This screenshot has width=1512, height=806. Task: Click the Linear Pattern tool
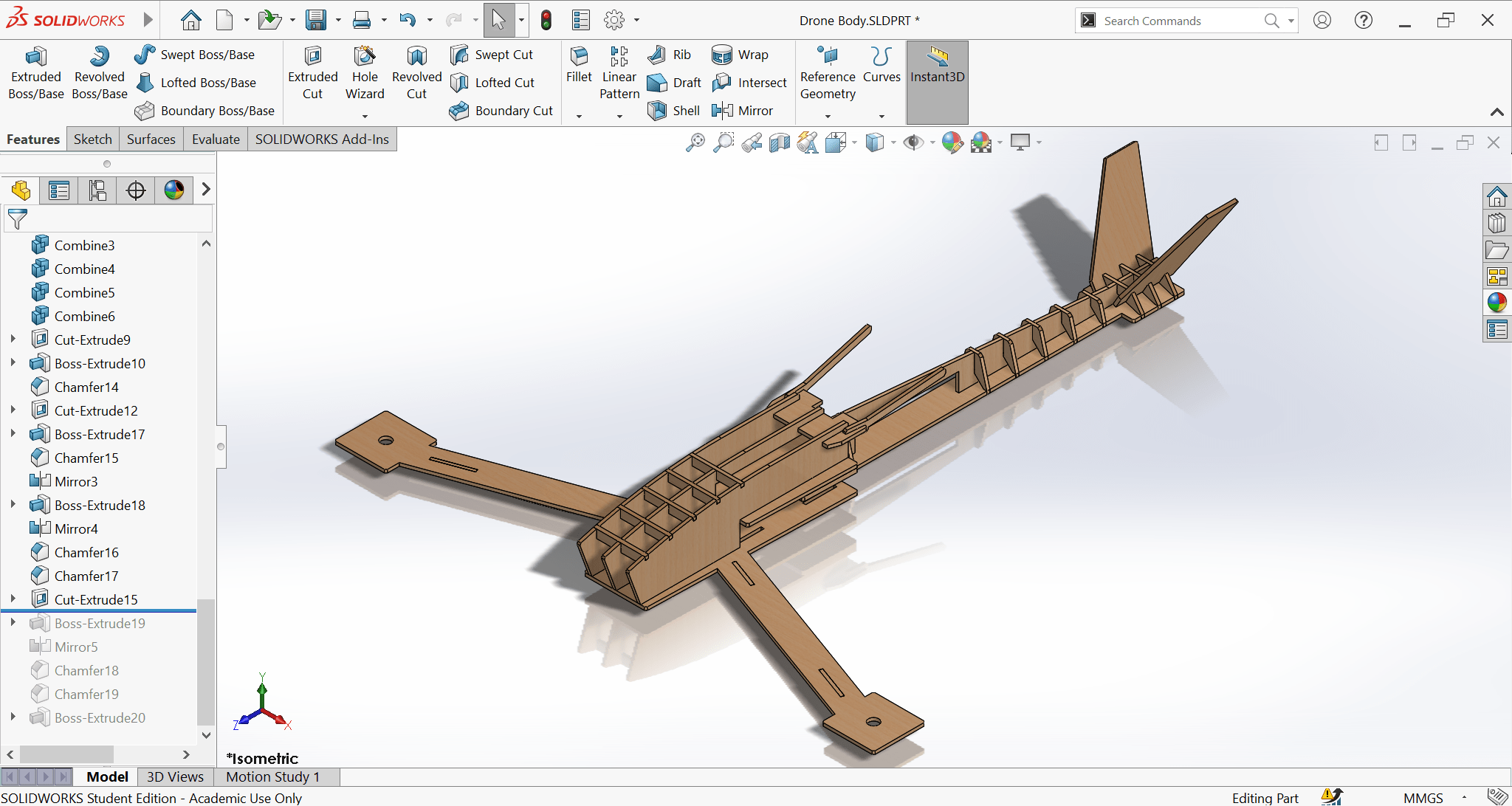(x=619, y=73)
